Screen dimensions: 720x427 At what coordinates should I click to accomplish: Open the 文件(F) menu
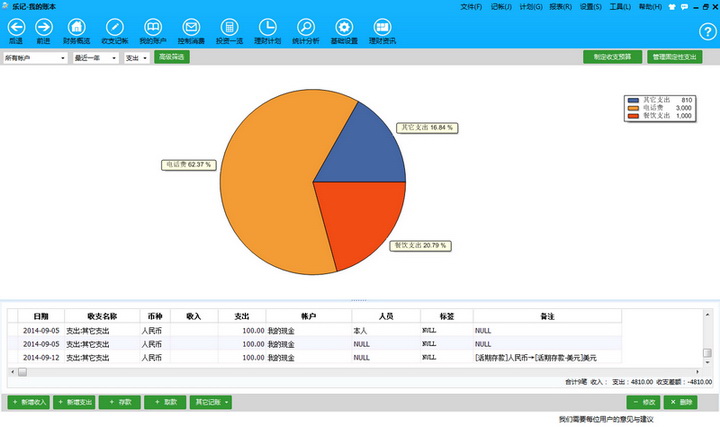point(471,7)
